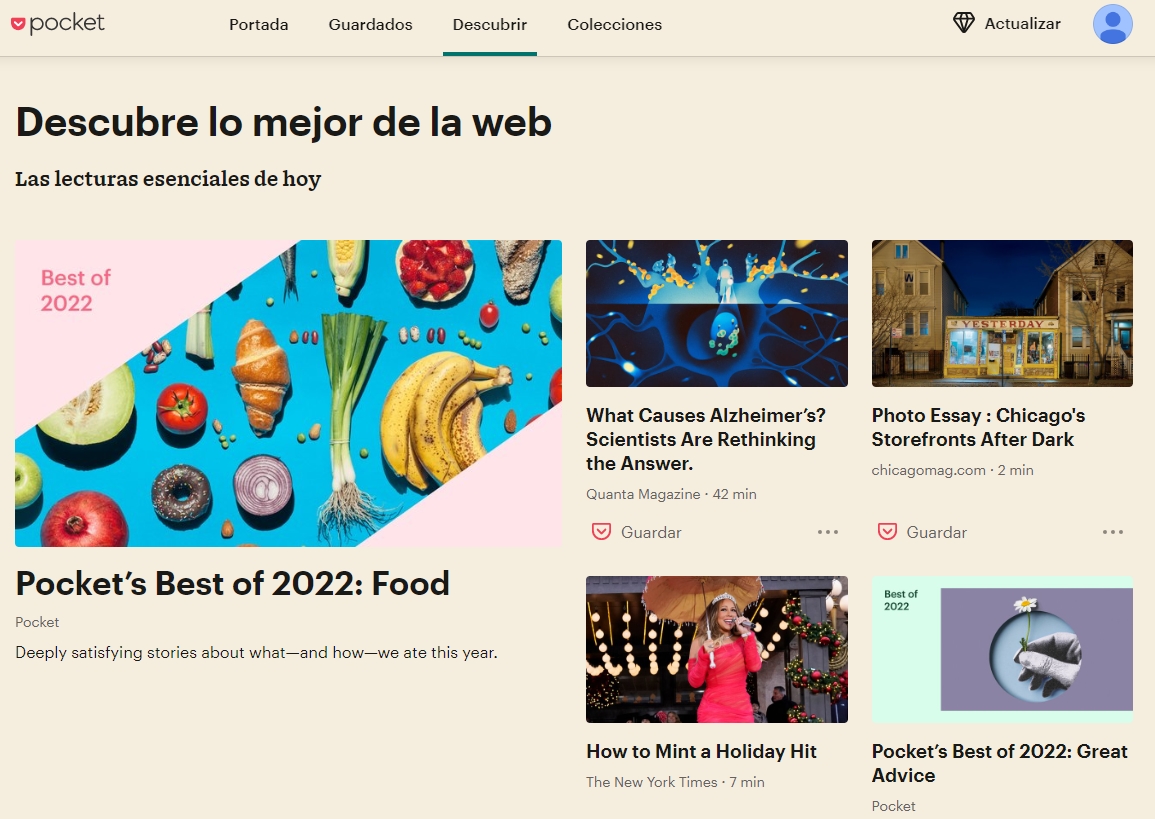Click the save icon for Chicago Storefronts article
Viewport: 1155px width, 819px height.
[887, 532]
